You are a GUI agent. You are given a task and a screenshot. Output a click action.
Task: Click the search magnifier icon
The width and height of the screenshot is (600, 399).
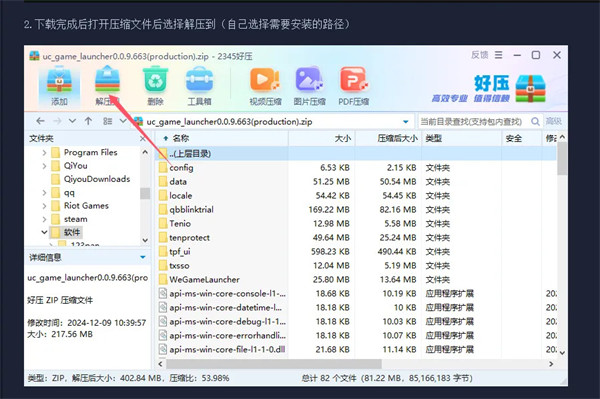535,122
